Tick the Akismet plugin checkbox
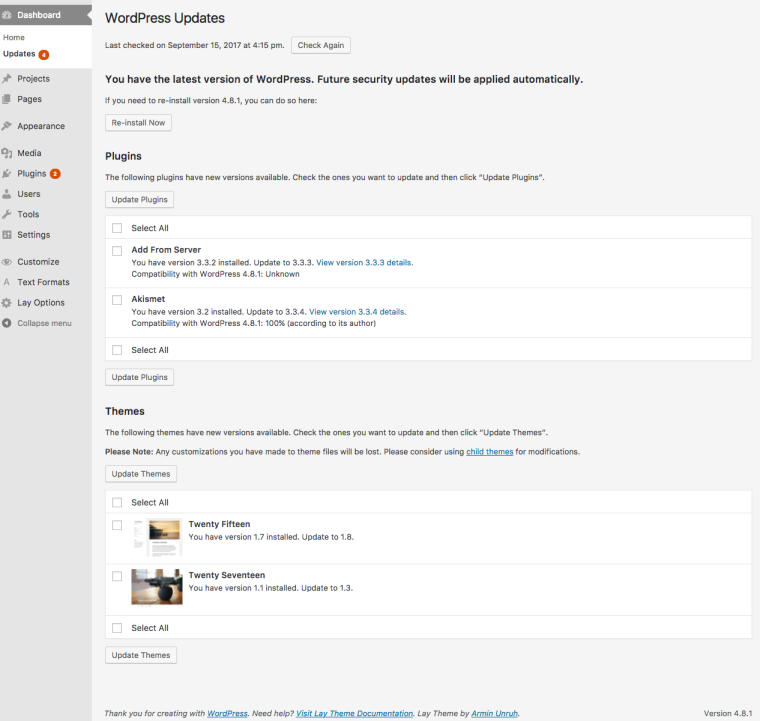Viewport: 760px width, 721px height. coord(117,300)
